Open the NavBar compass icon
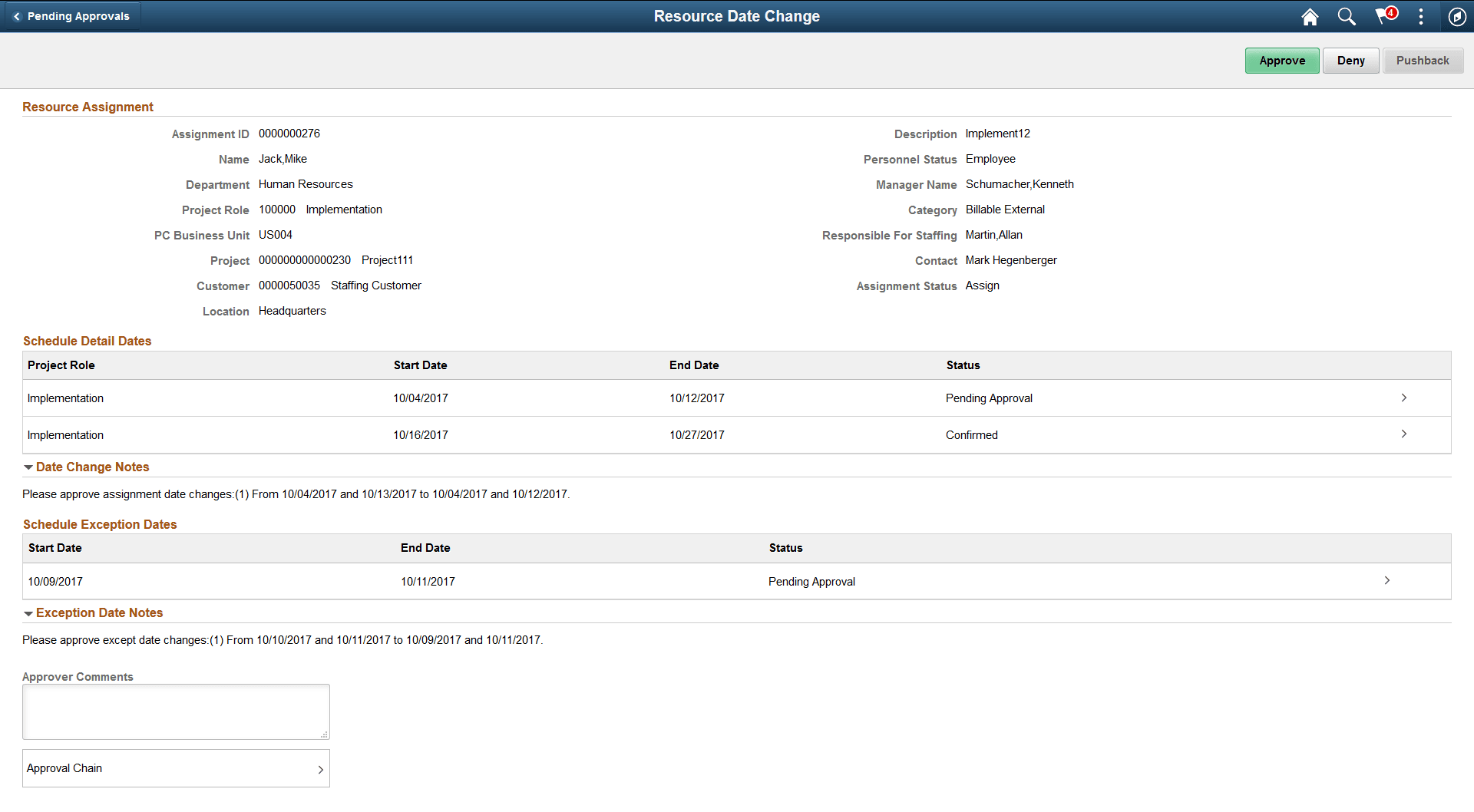The width and height of the screenshot is (1474, 812). coord(1457,16)
